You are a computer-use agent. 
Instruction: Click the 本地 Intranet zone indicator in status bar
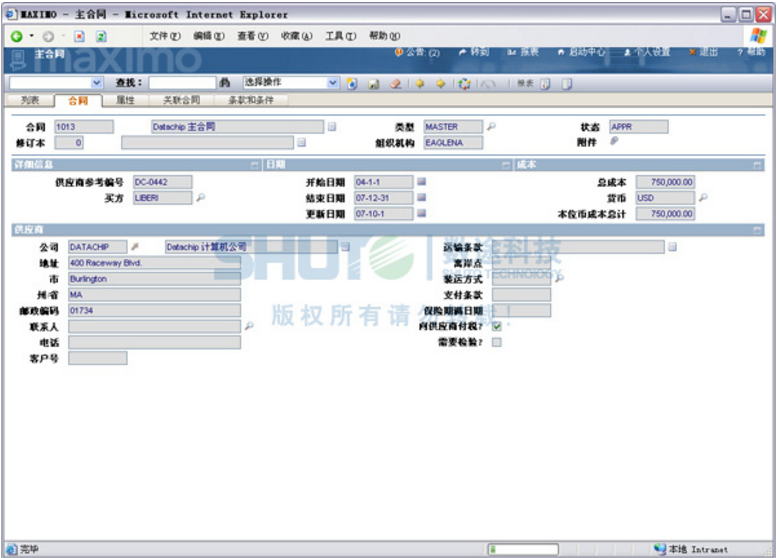click(x=692, y=549)
